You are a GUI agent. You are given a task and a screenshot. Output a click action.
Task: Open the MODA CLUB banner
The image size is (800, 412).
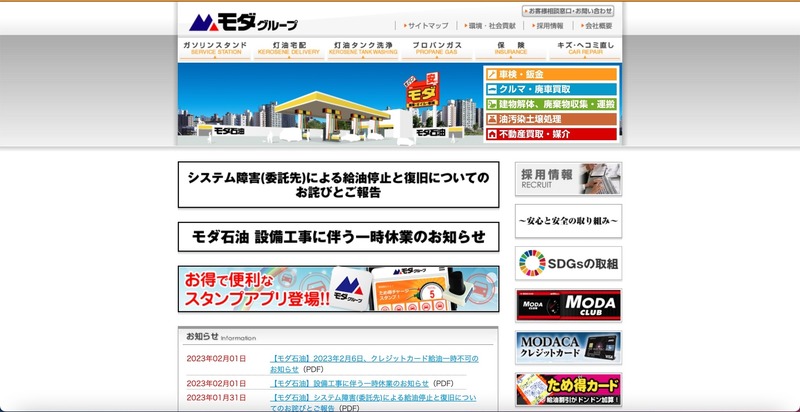coord(568,305)
